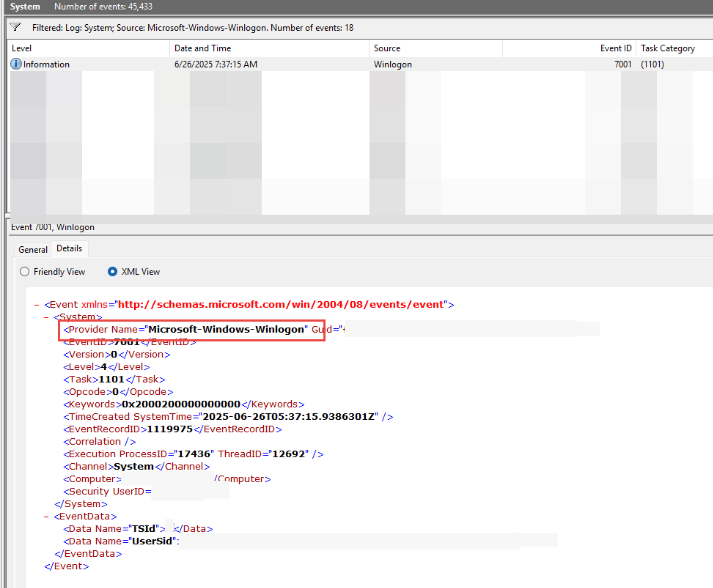The height and width of the screenshot is (588, 713).
Task: Click the Information level icon in event row
Action: (16, 64)
